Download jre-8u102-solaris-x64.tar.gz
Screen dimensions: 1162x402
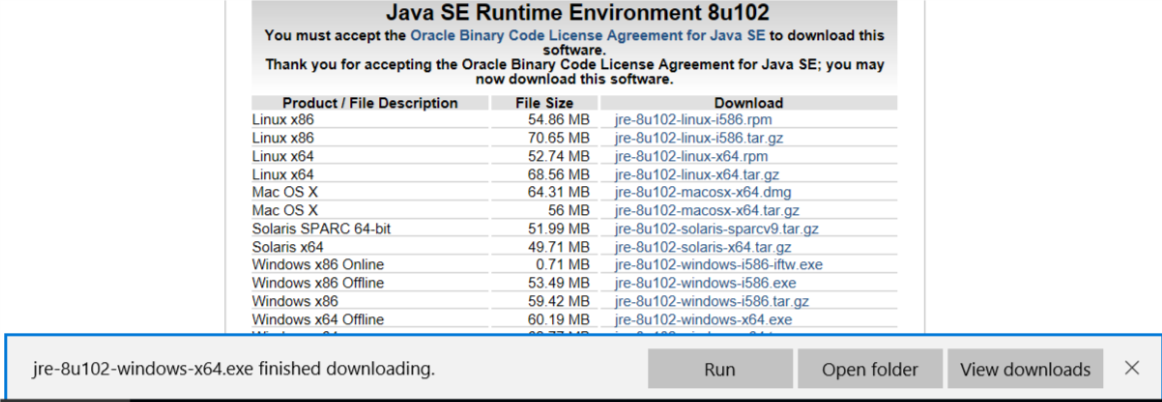703,247
